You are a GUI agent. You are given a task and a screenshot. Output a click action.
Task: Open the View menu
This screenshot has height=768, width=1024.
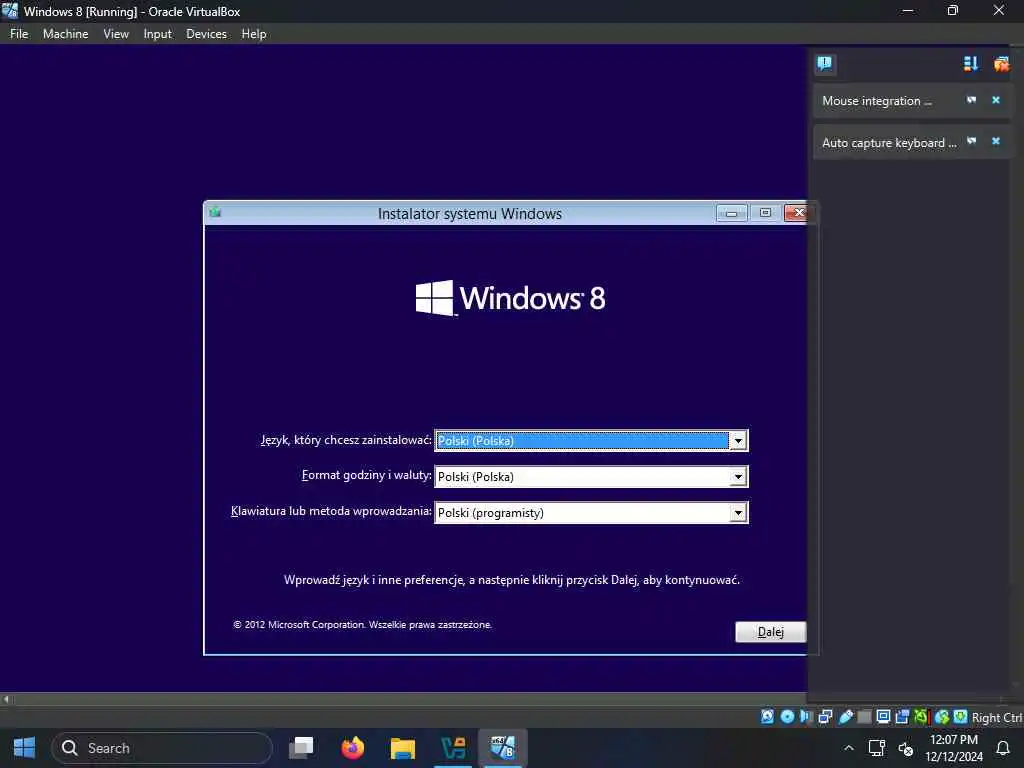pos(116,33)
